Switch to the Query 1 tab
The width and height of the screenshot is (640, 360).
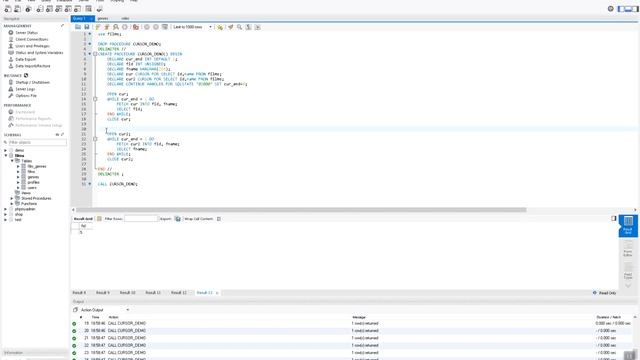tap(82, 18)
